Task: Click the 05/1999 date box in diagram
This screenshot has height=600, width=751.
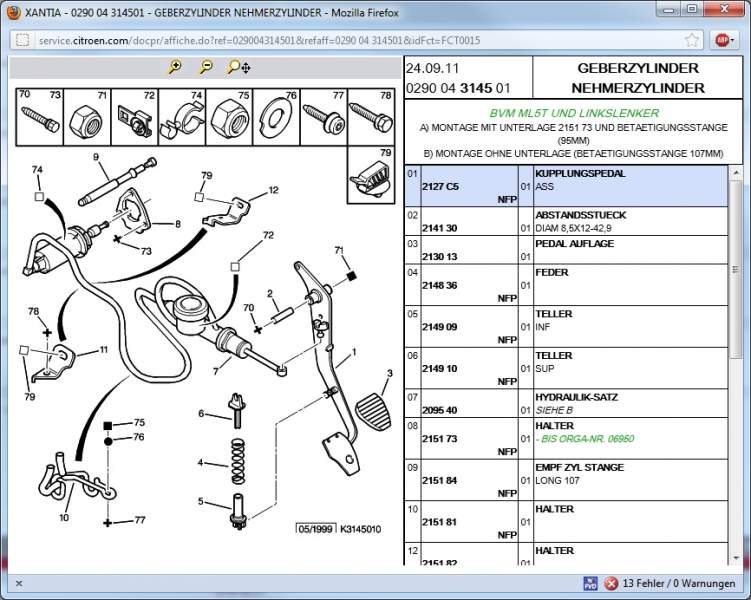Action: point(316,529)
